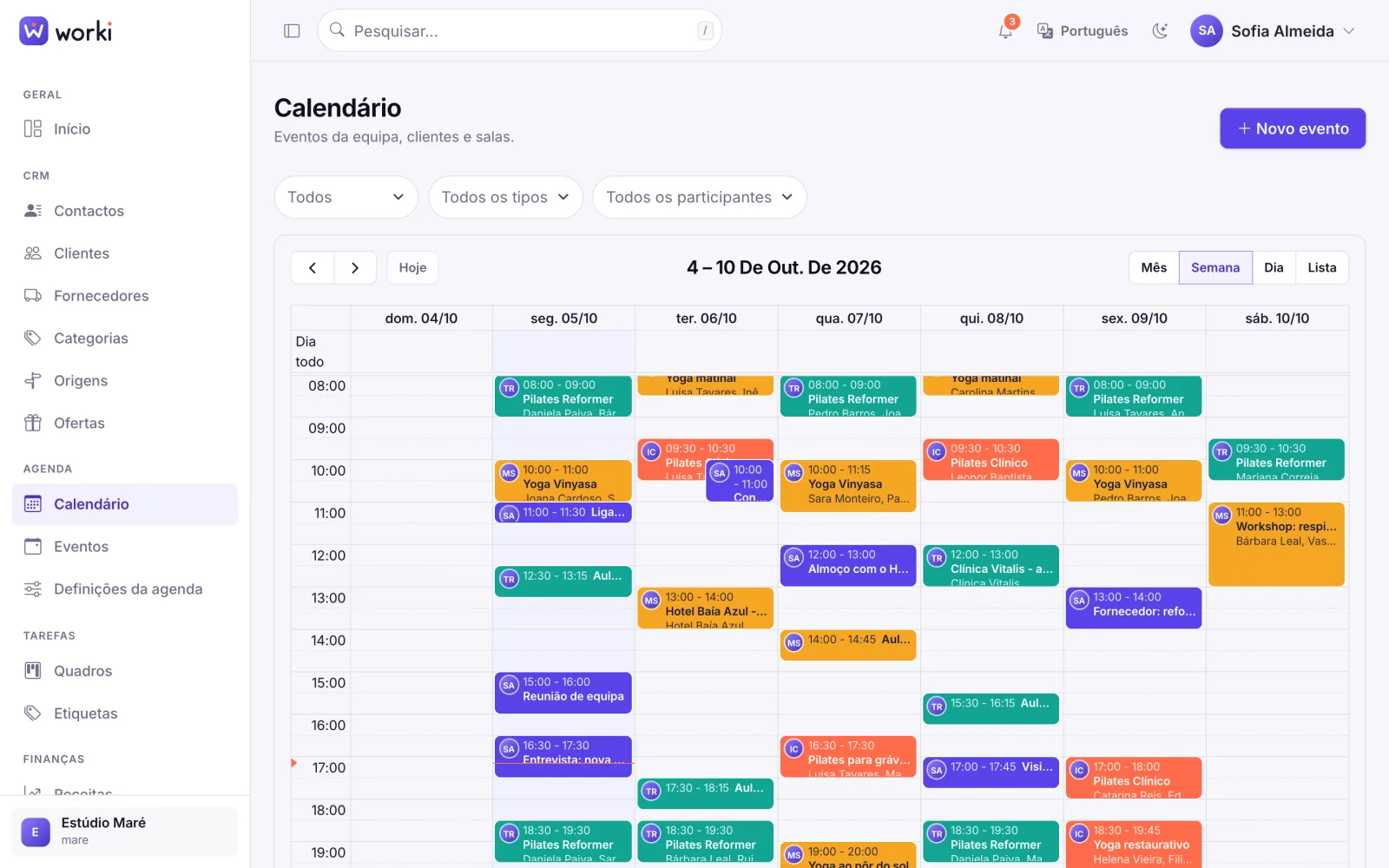
Task: Open Definições da agenda
Action: pyautogui.click(x=125, y=589)
